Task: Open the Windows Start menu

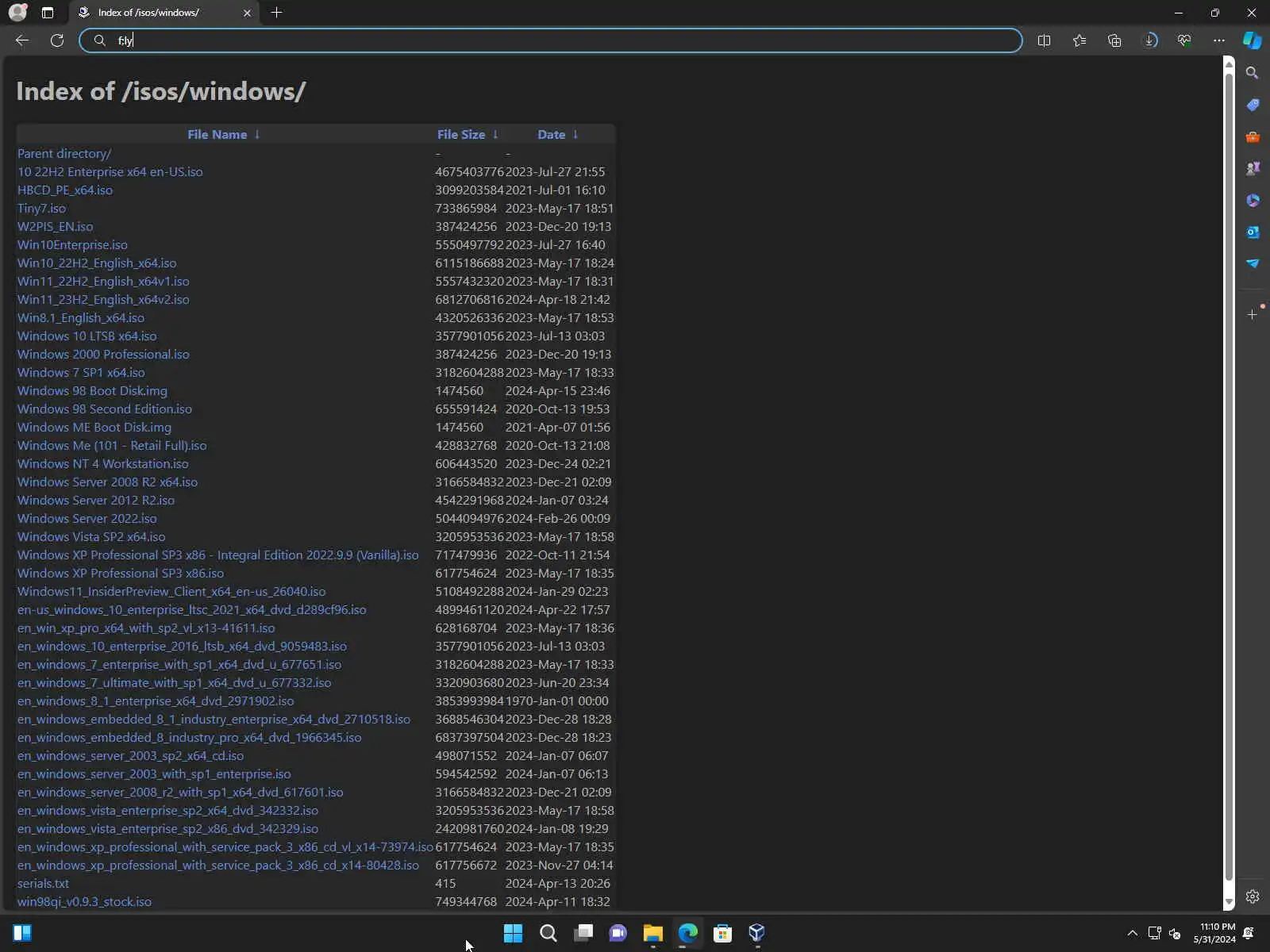Action: pos(514,933)
